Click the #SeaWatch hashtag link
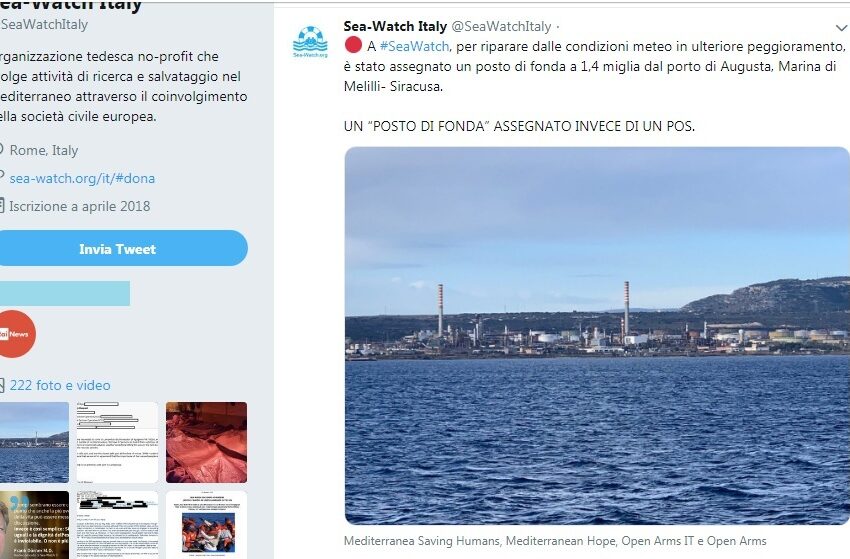This screenshot has width=850, height=559. [x=414, y=47]
